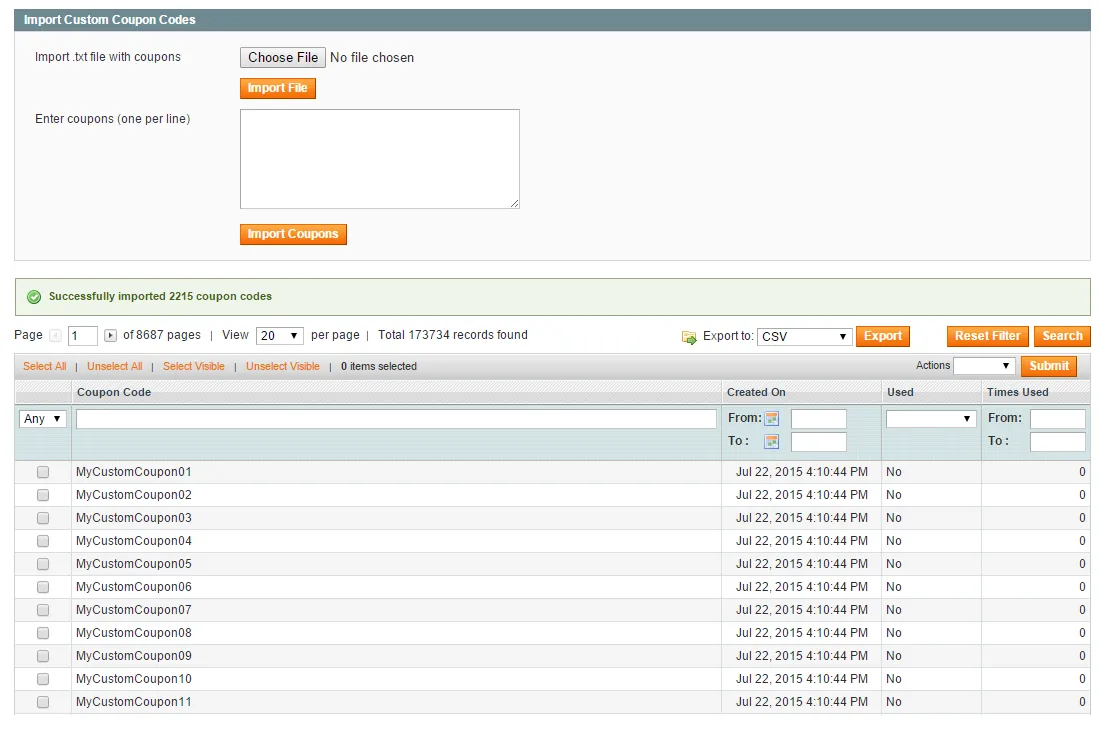The width and height of the screenshot is (1100, 735).
Task: Open the Created On To calendar icon
Action: [x=772, y=441]
